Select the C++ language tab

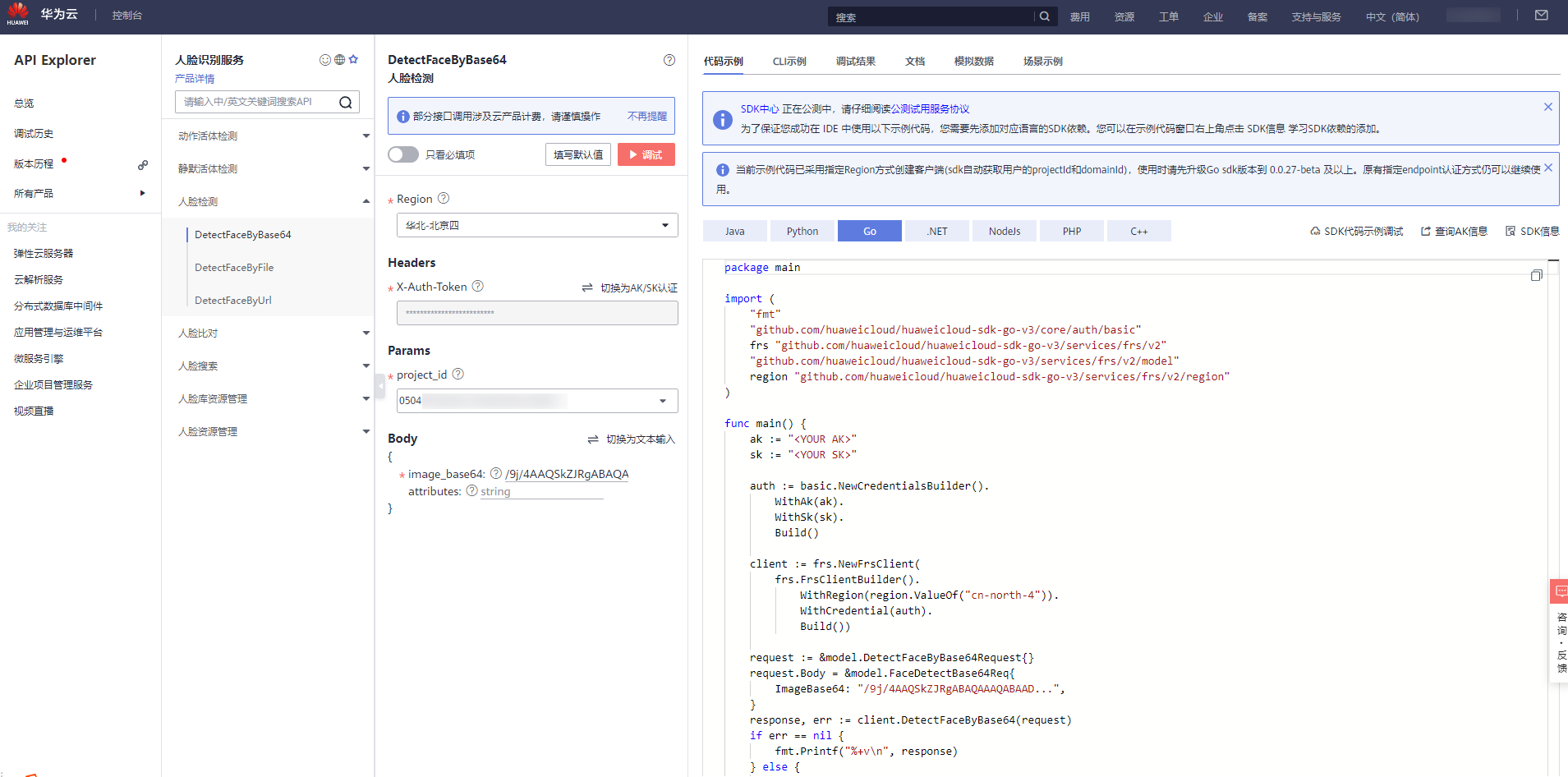[x=1139, y=231]
